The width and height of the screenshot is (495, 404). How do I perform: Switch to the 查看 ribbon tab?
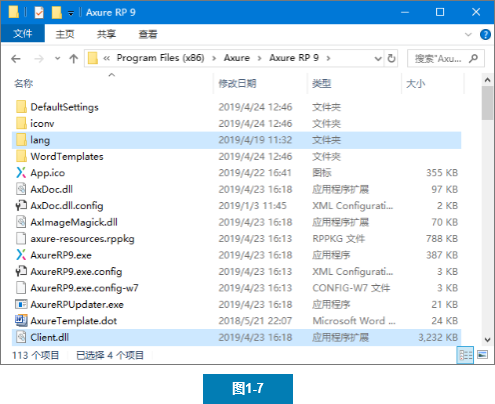[148, 34]
